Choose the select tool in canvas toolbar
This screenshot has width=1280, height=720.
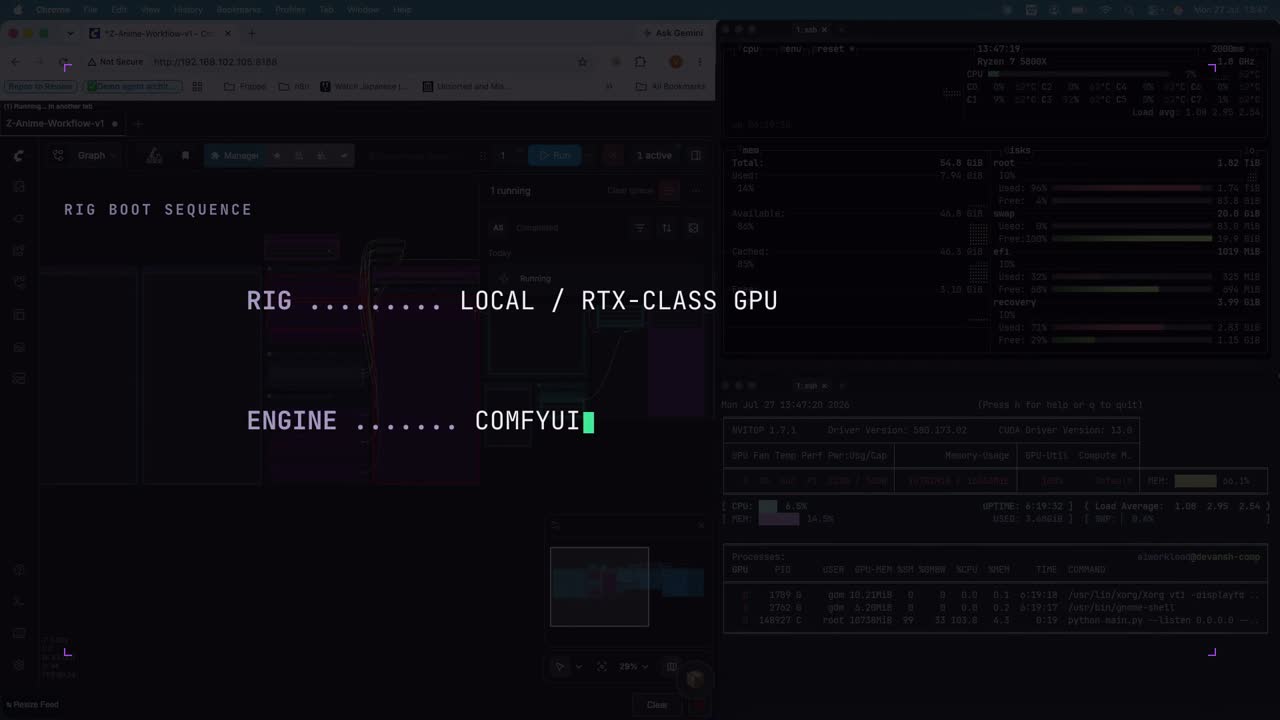click(x=560, y=666)
